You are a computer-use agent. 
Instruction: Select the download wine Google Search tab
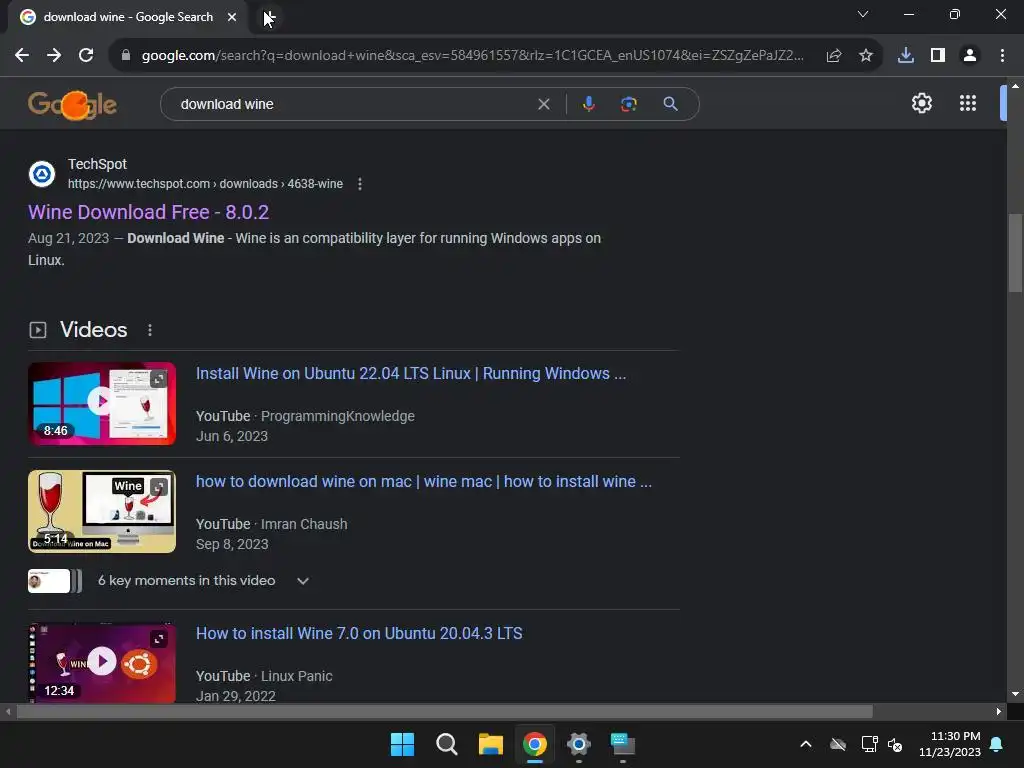click(x=129, y=17)
